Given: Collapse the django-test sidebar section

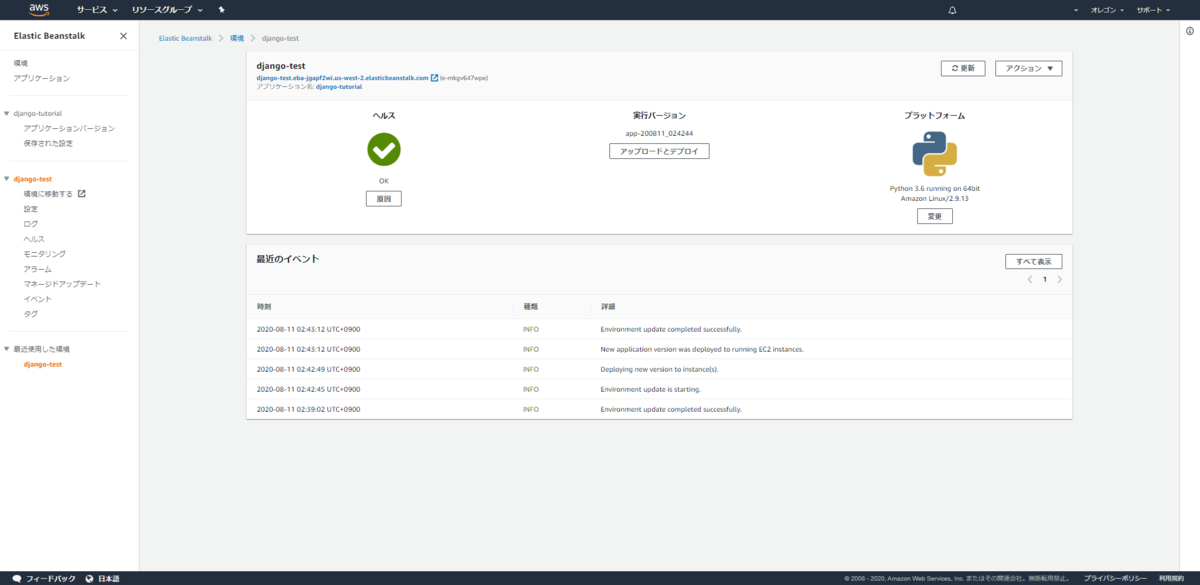Looking at the screenshot, I should click(x=7, y=179).
